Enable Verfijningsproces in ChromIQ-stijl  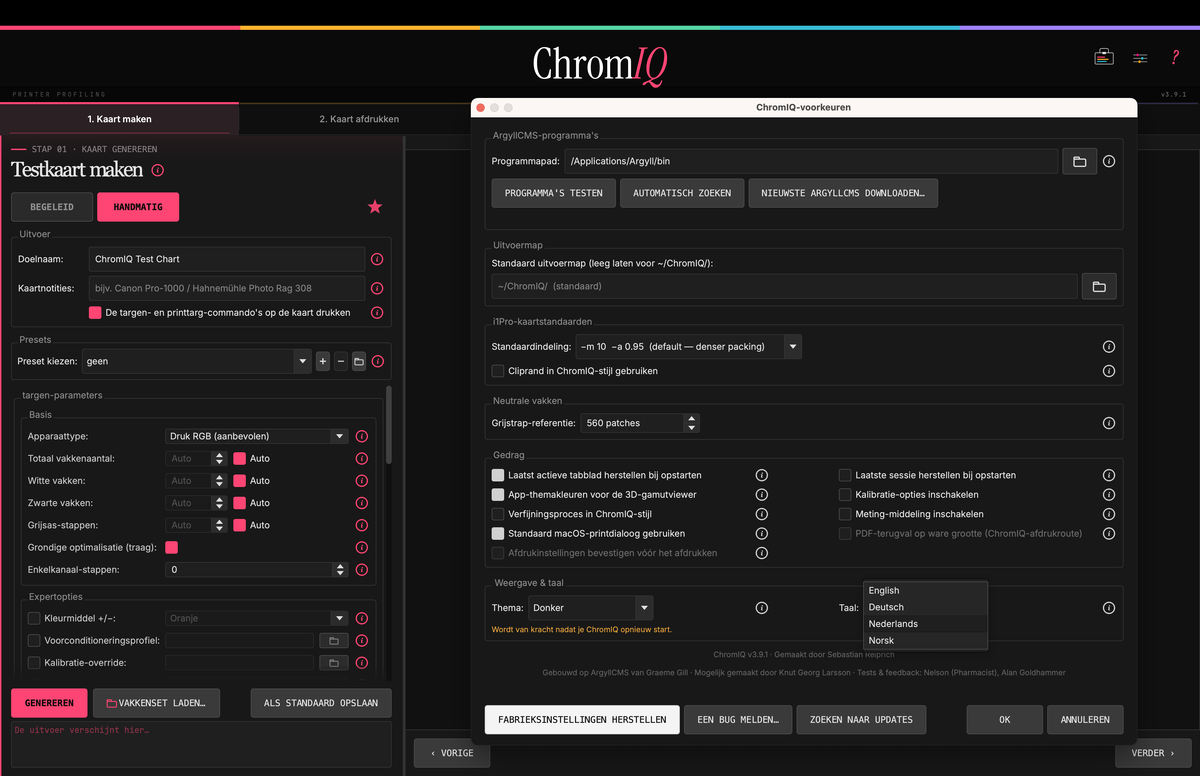coord(498,514)
